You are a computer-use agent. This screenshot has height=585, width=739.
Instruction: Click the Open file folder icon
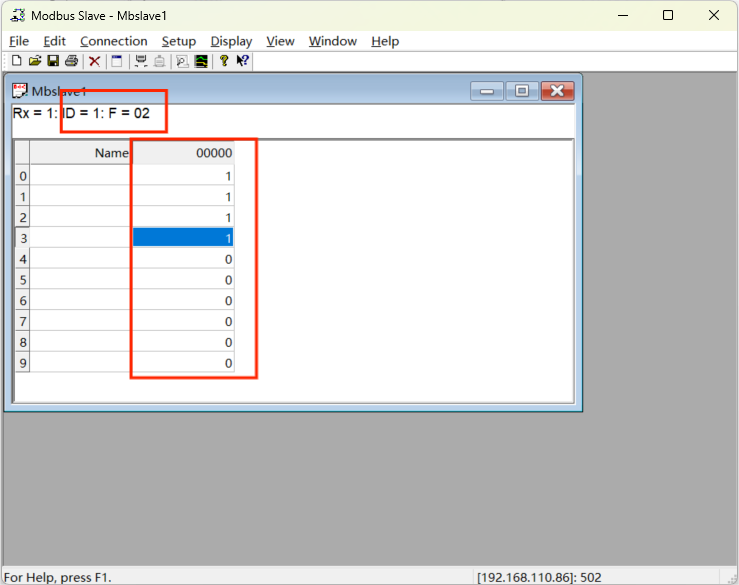pos(34,61)
